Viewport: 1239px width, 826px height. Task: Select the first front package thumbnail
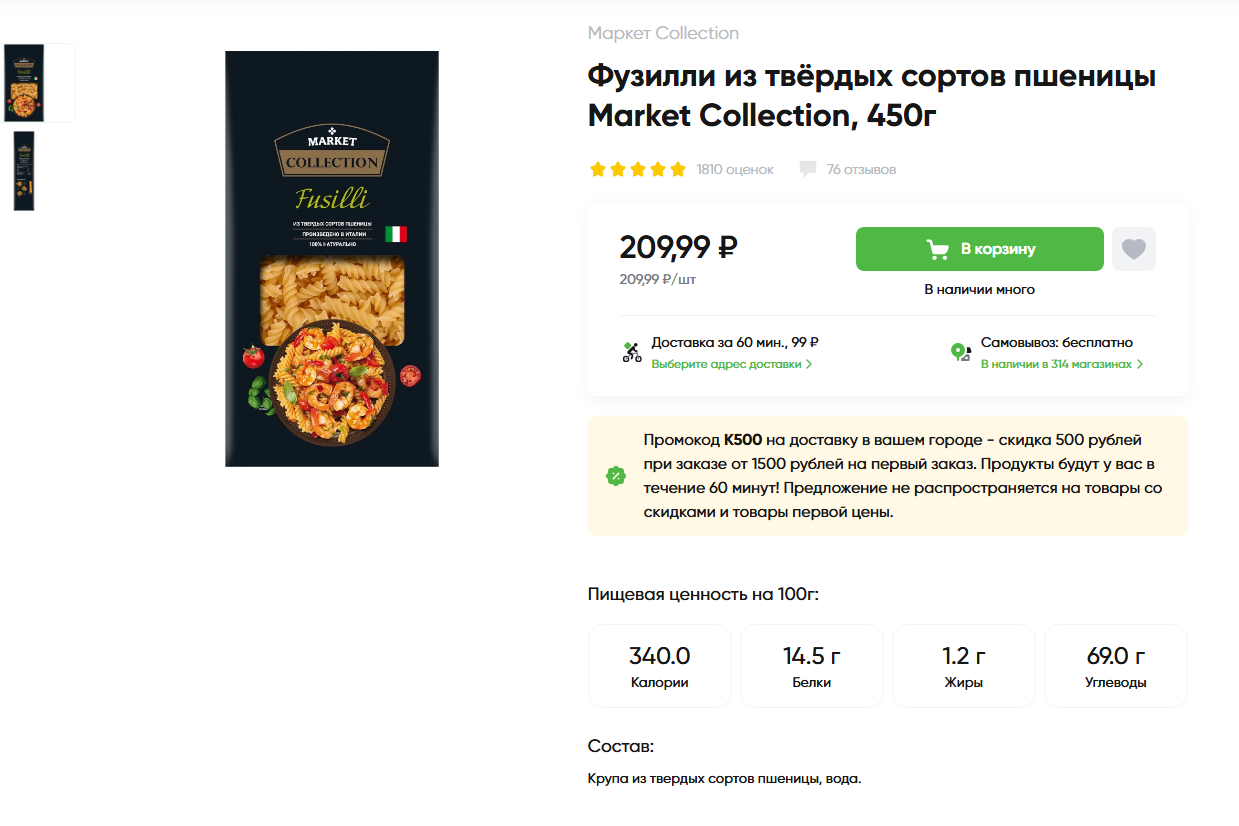25,83
